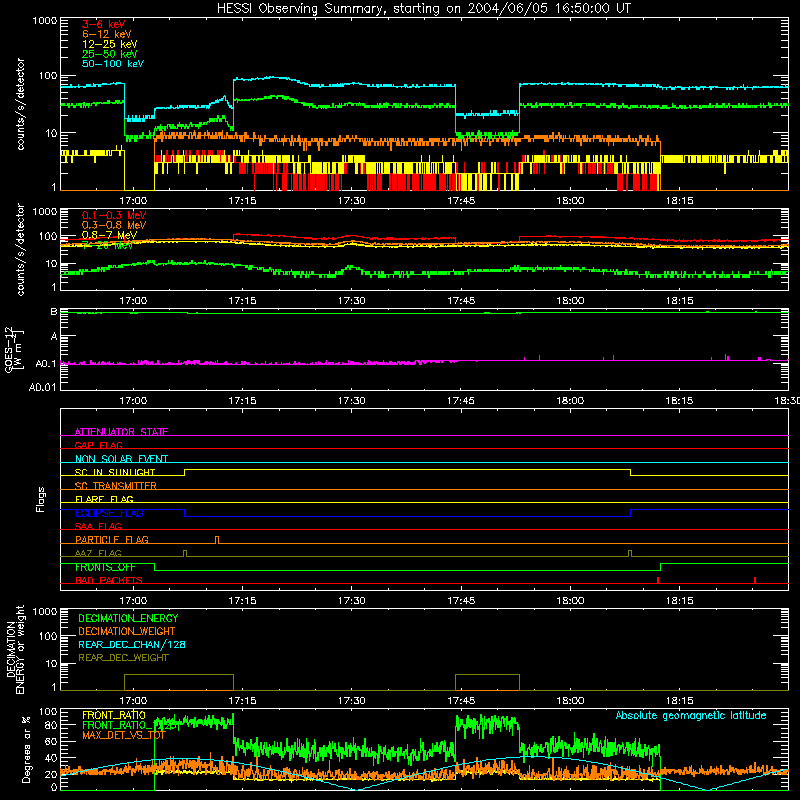Image resolution: width=800 pixels, height=800 pixels.
Task: Click the 50-100 keV legend label
Action: 113,63
